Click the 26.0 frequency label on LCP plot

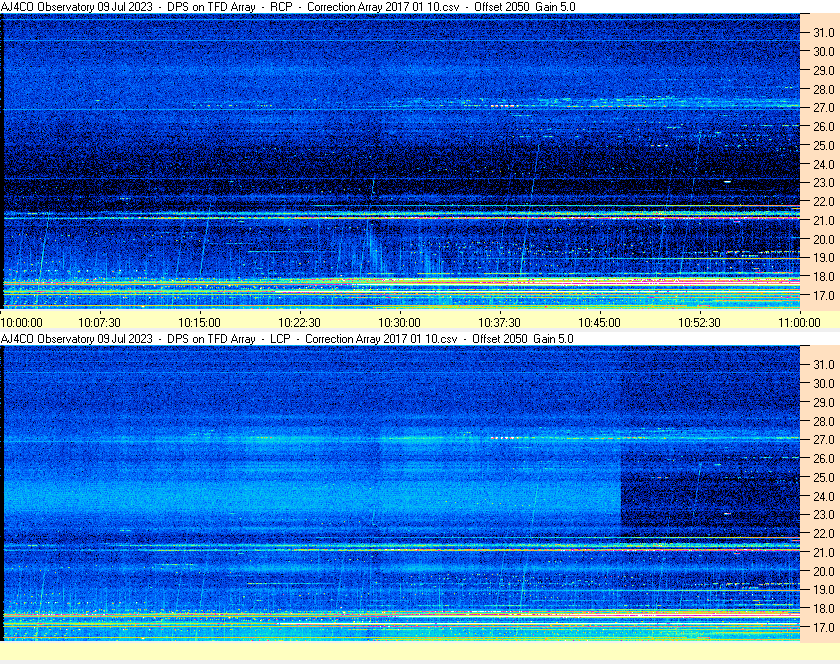click(x=824, y=458)
